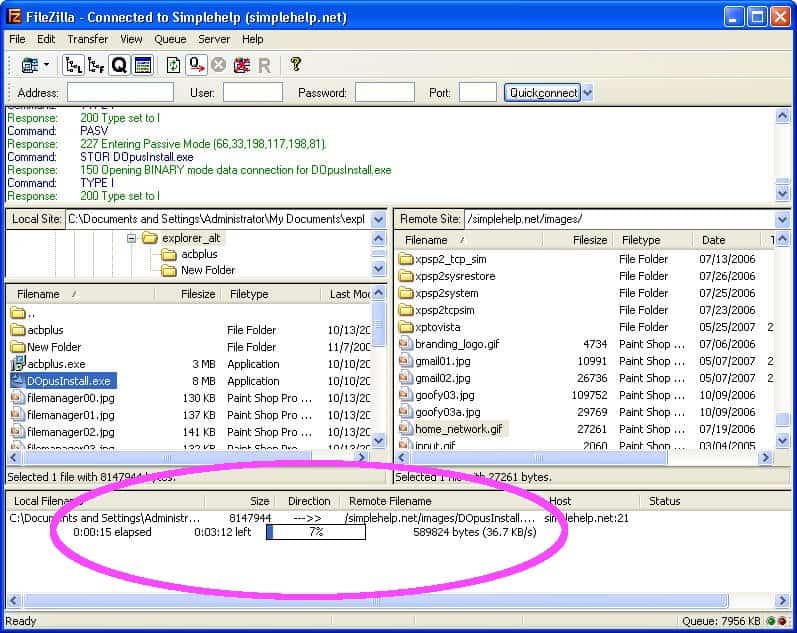
Task: Select New Folder in the local tree
Action: [x=208, y=270]
